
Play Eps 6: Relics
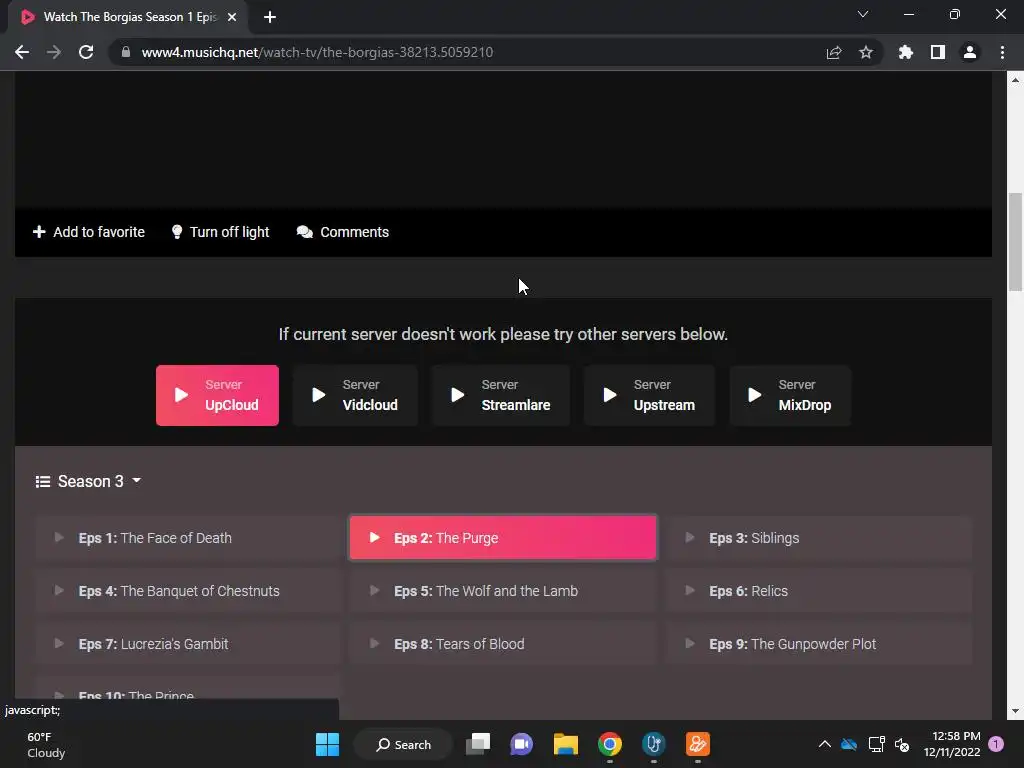(x=819, y=591)
